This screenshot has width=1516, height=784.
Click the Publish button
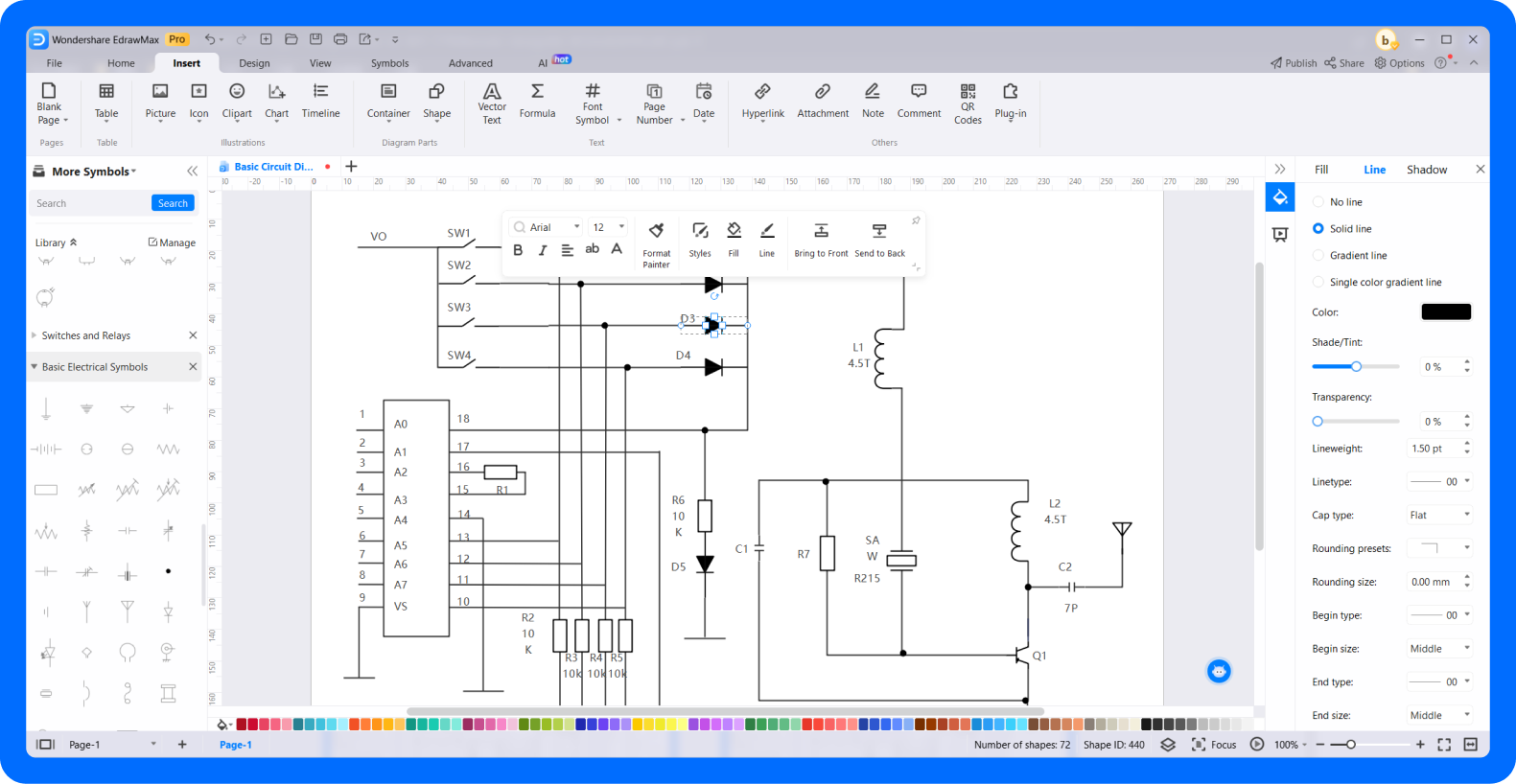(1294, 63)
